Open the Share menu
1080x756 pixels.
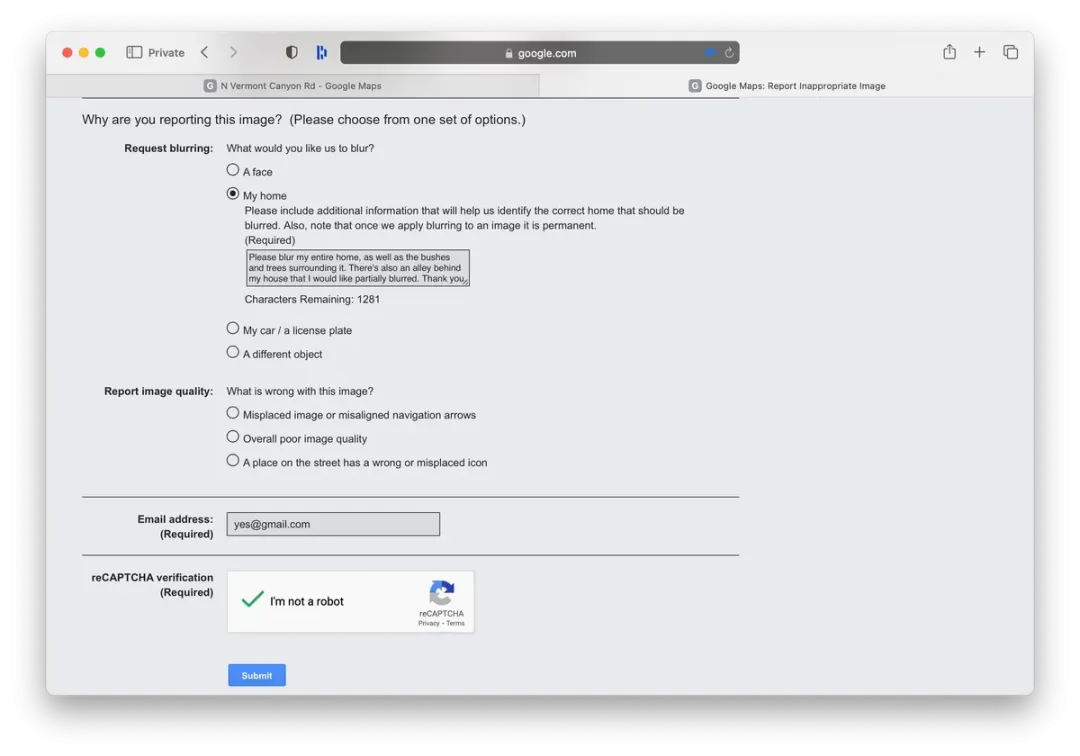pyautogui.click(x=949, y=53)
